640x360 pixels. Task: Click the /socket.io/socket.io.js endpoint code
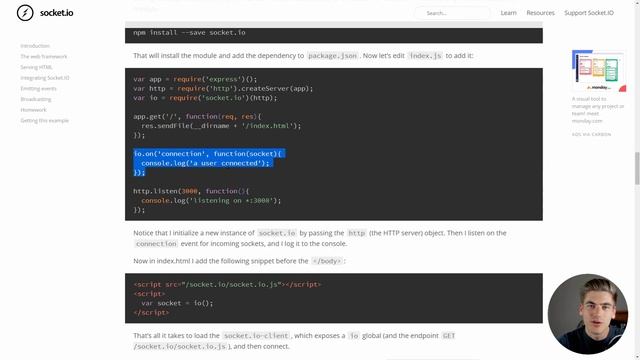[x=180, y=346]
